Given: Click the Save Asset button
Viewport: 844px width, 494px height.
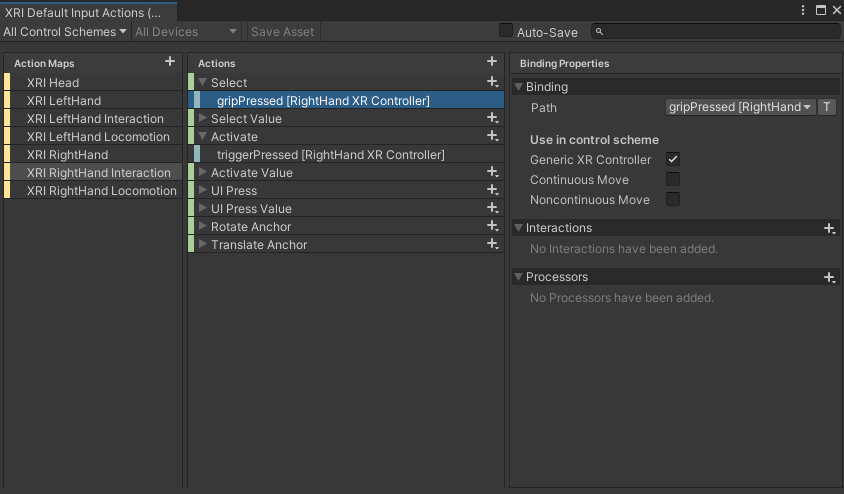Looking at the screenshot, I should pos(283,32).
